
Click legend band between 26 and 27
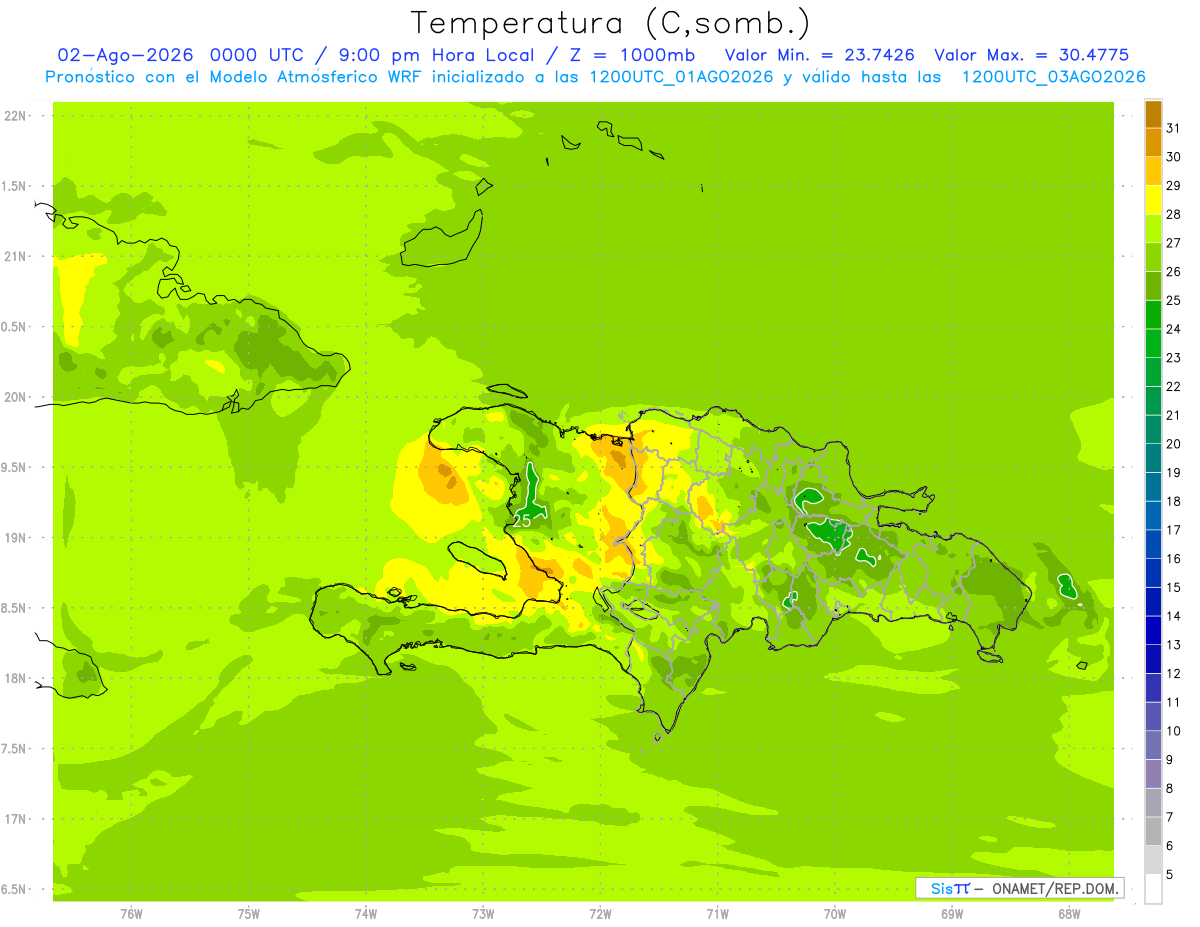(1153, 258)
